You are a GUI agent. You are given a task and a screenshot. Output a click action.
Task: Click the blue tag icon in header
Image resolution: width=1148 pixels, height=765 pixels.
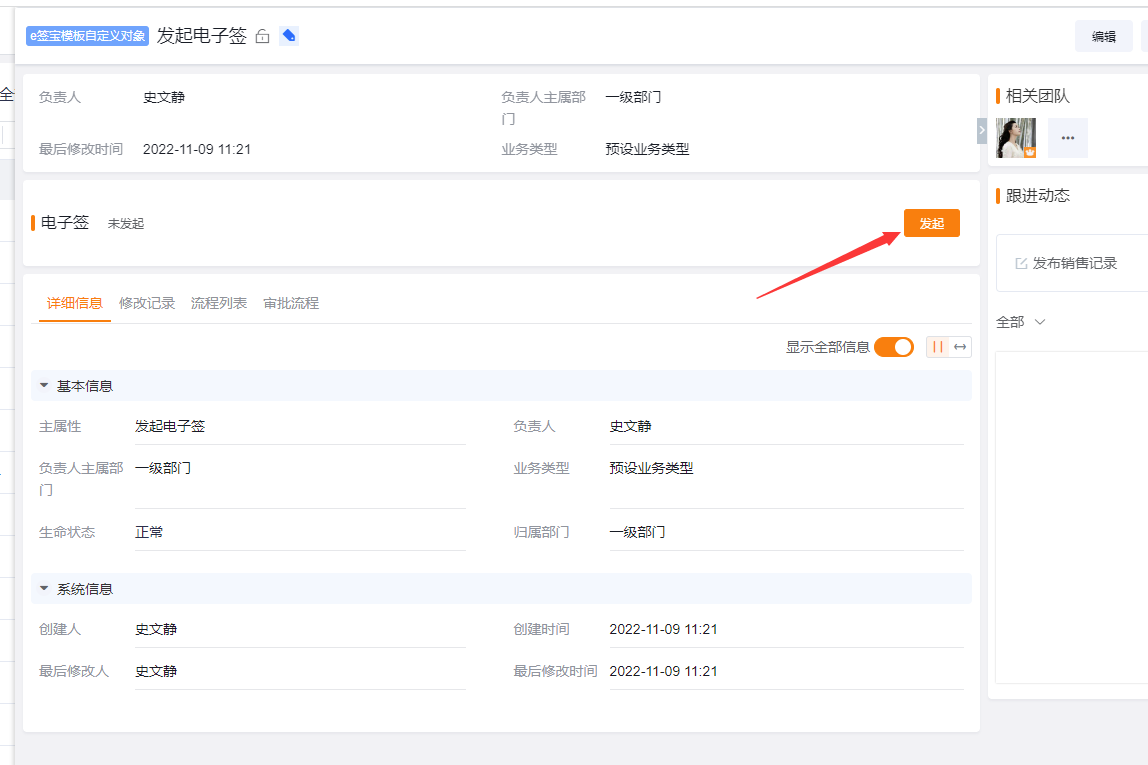[289, 35]
